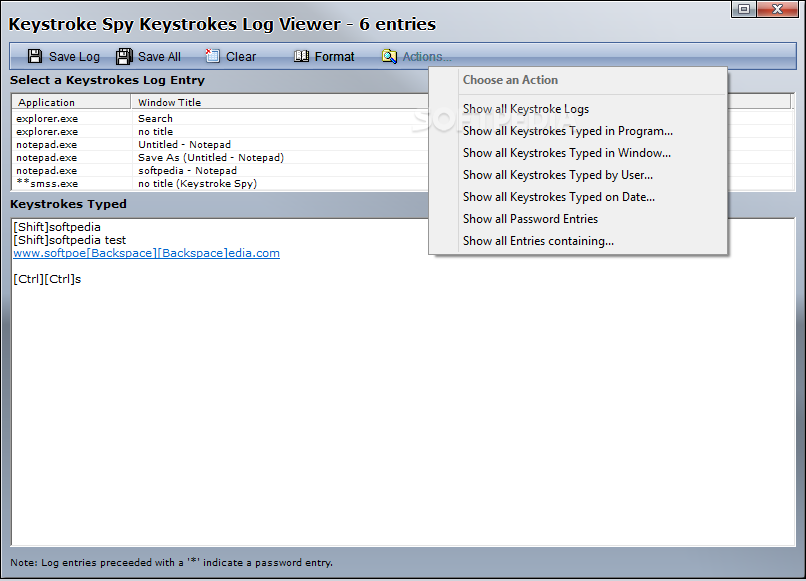The image size is (806, 581).
Task: Close the Keystrokes Log Viewer window
Action: click(x=777, y=9)
